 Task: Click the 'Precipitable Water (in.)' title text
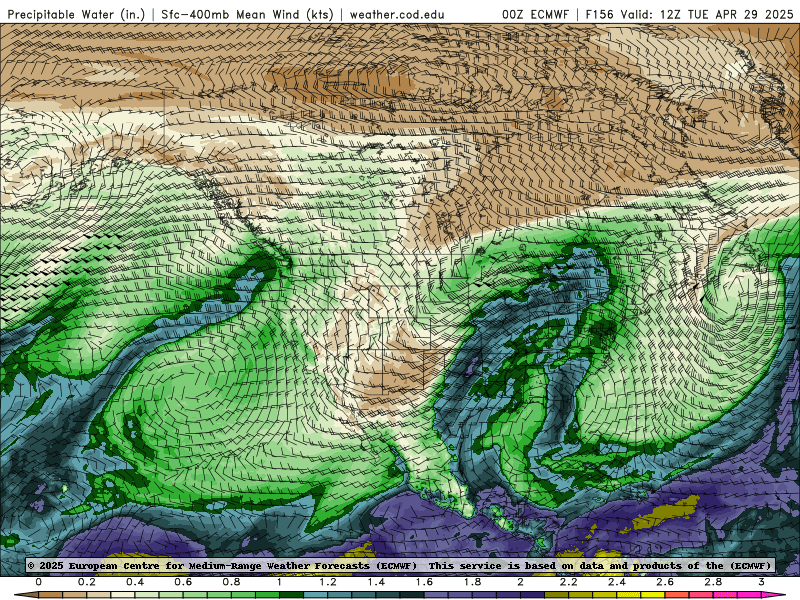[x=76, y=15]
